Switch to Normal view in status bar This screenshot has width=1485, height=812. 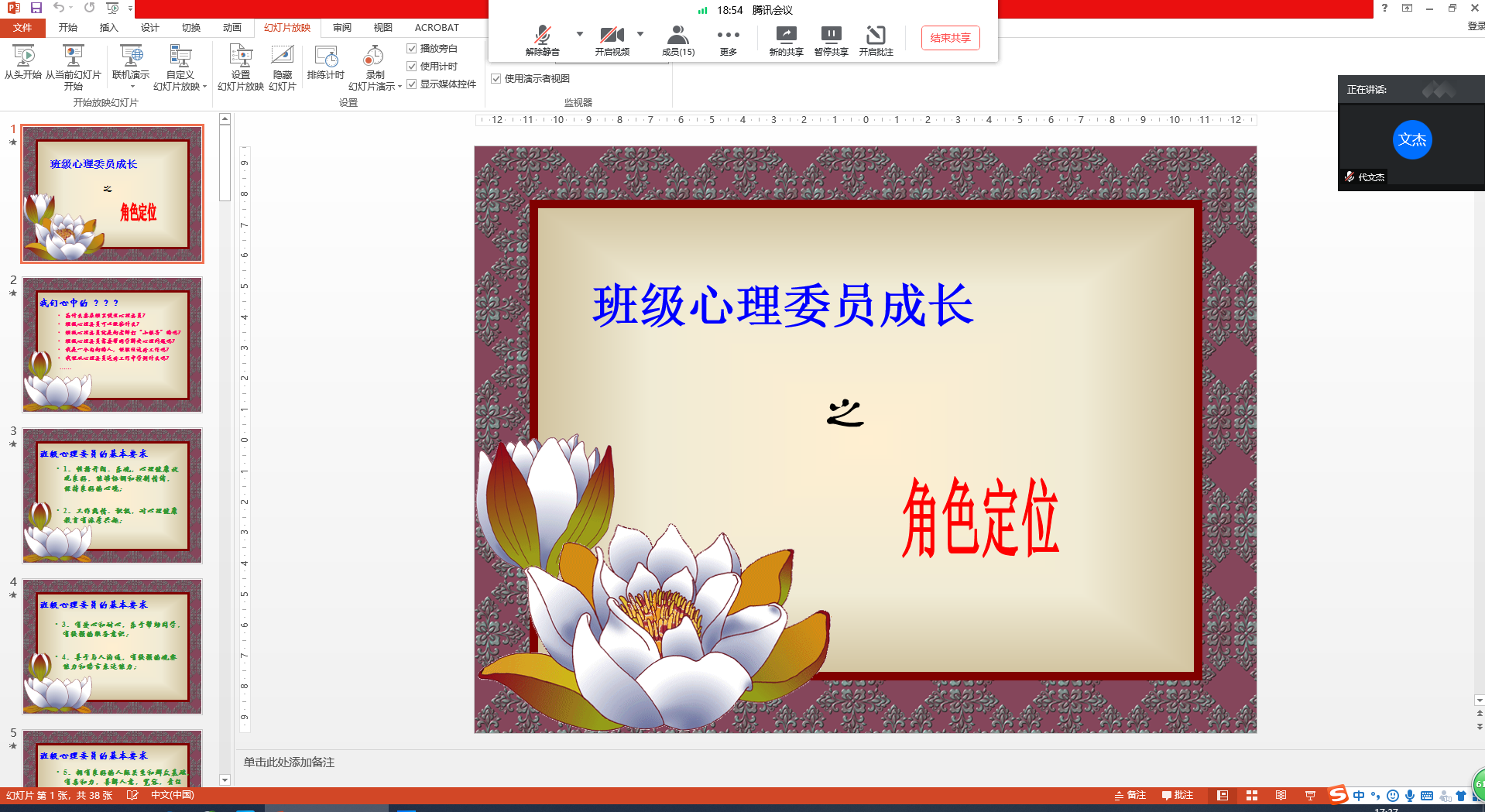coord(1223,796)
